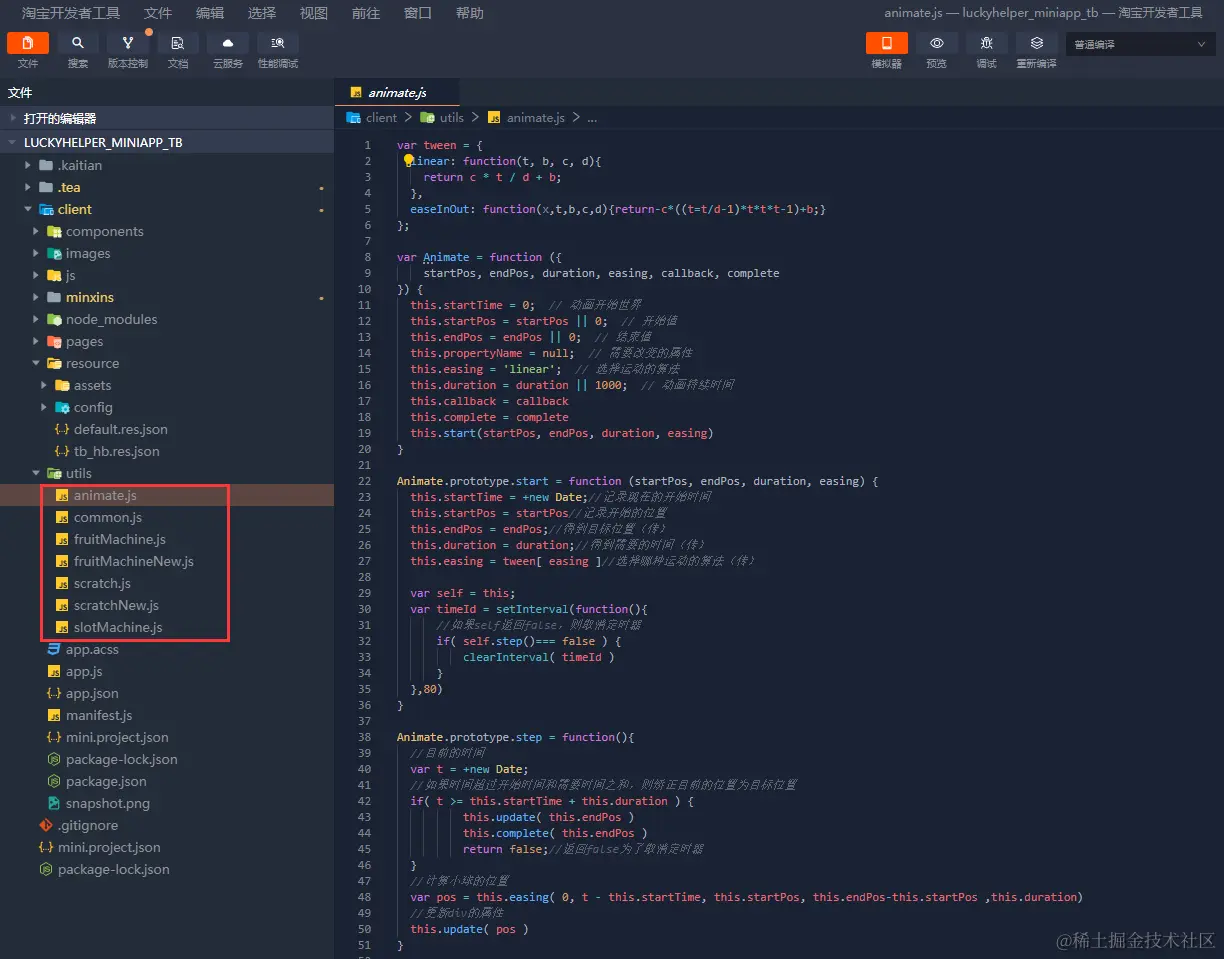
Task: Expand the minxins folder
Action: click(166, 297)
